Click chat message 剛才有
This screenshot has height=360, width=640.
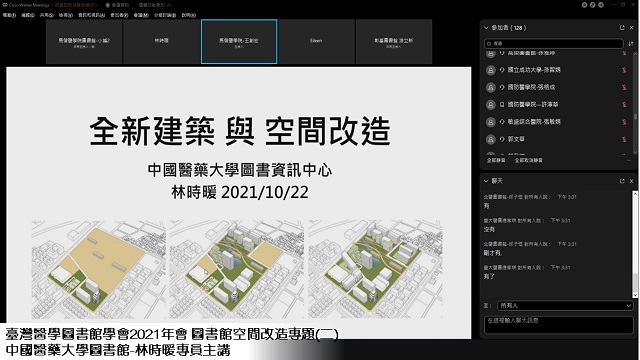[x=493, y=253]
